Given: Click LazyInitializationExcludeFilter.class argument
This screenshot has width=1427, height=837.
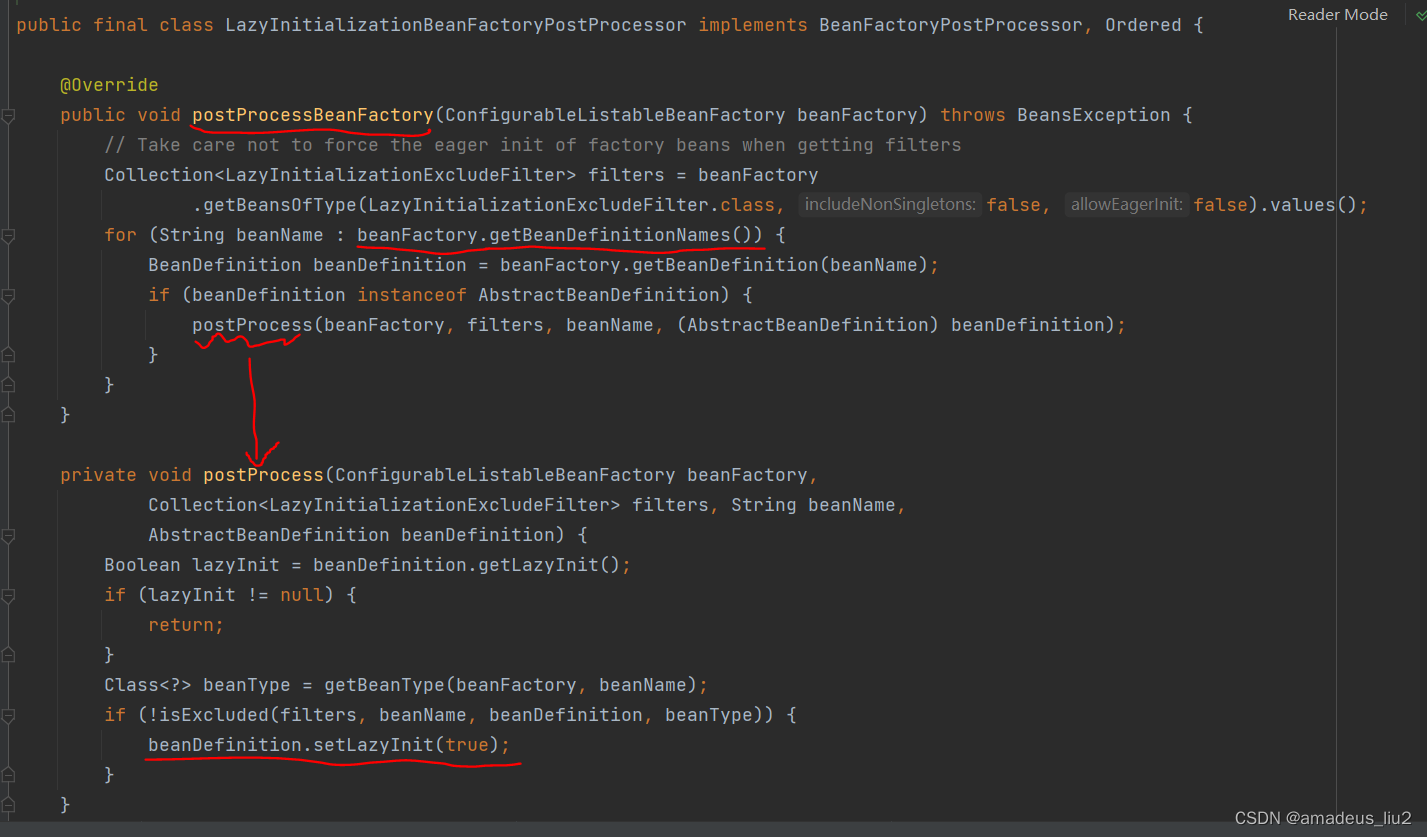Looking at the screenshot, I should (x=571, y=205).
